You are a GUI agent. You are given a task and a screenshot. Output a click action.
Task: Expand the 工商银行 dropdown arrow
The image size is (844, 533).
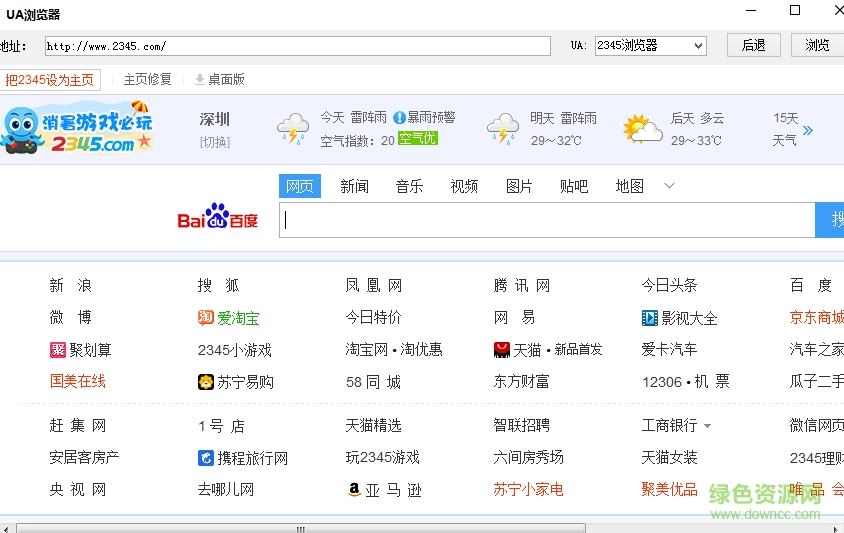(x=707, y=426)
